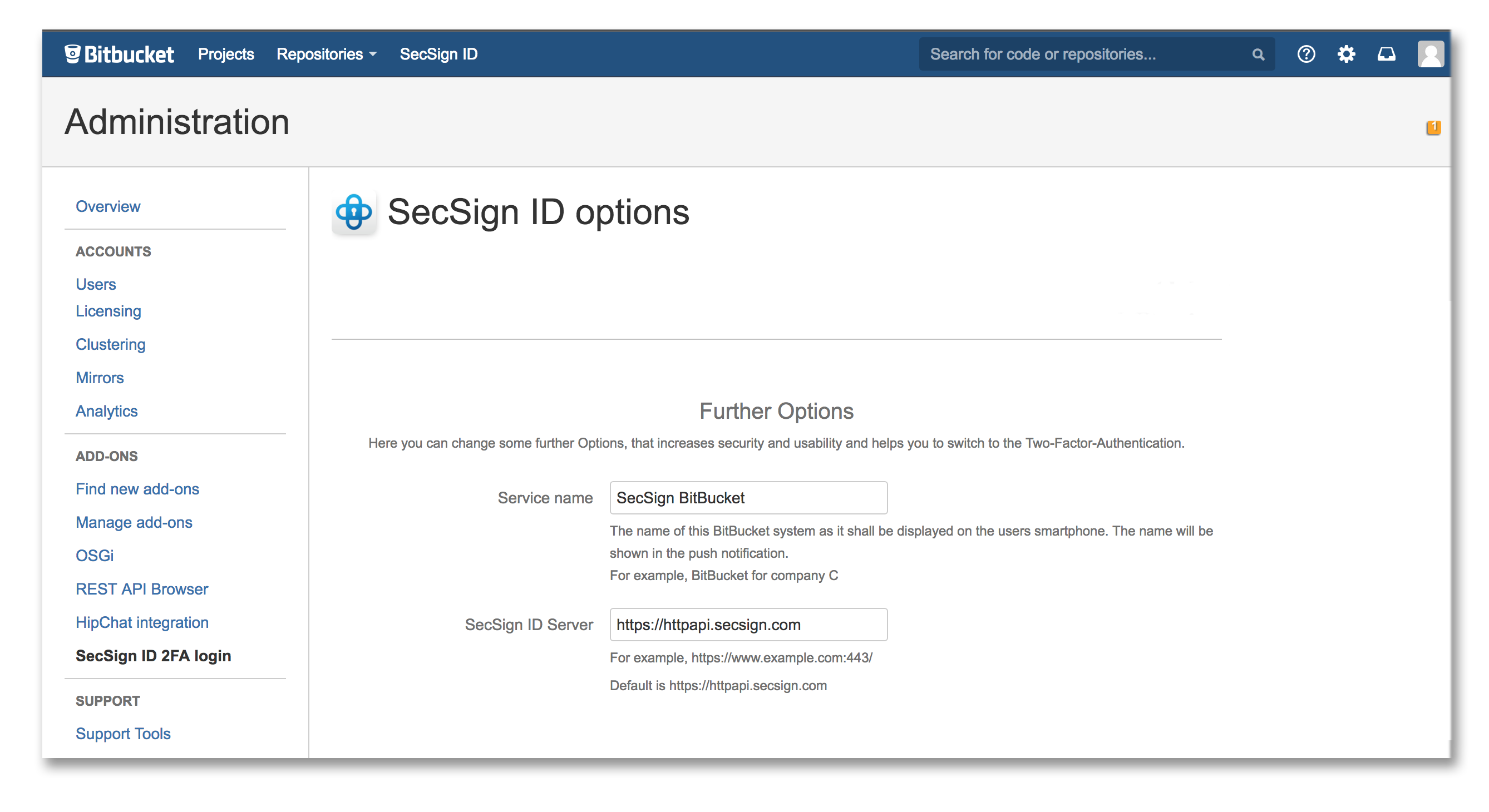
Task: Go to the Overview admin page
Action: coord(107,206)
